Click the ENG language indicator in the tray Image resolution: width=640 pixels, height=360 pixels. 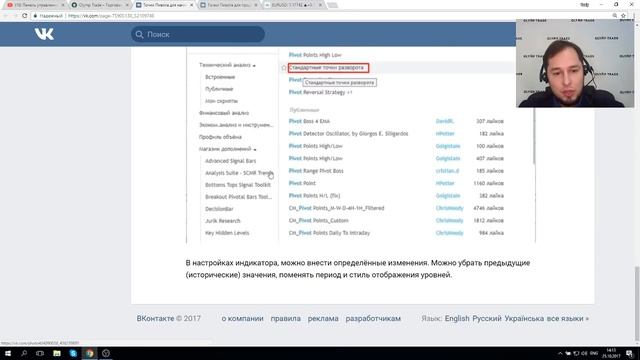(x=594, y=353)
